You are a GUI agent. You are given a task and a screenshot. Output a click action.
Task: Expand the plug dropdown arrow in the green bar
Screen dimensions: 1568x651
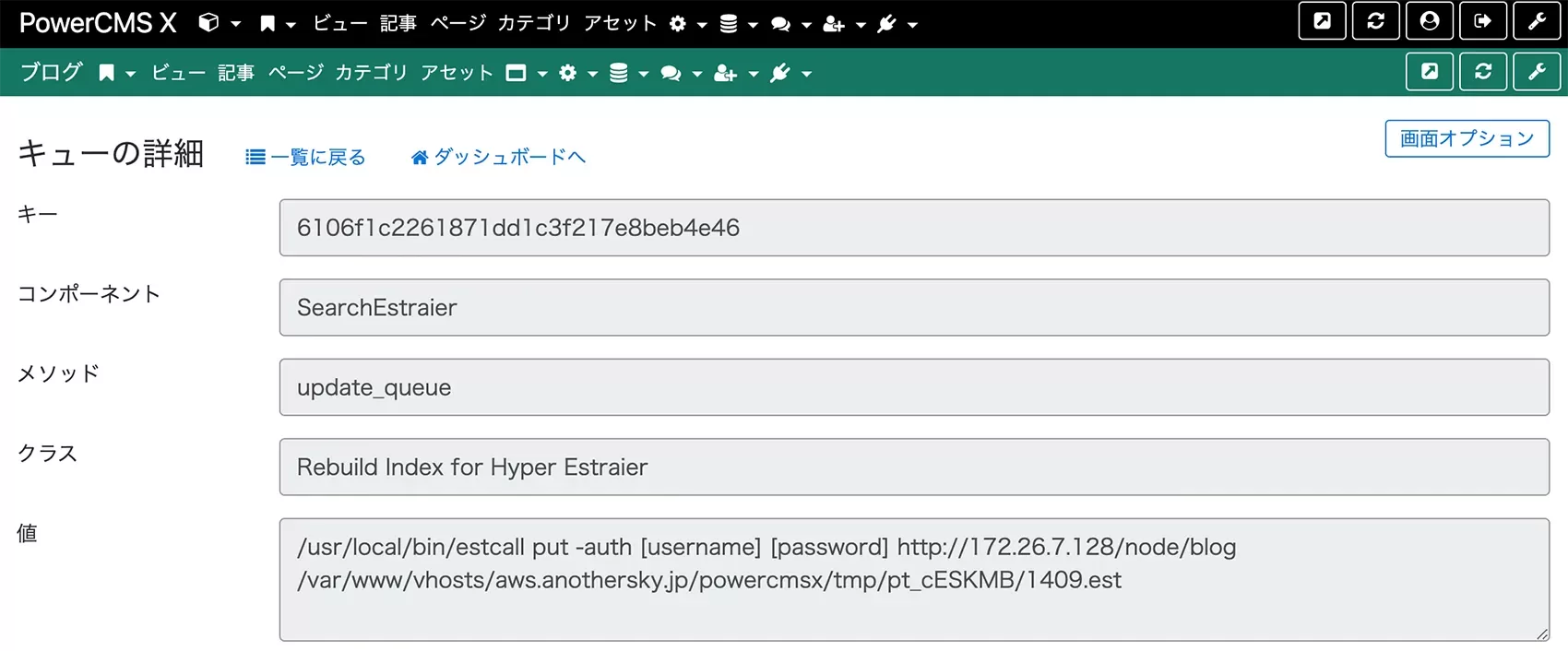point(806,74)
